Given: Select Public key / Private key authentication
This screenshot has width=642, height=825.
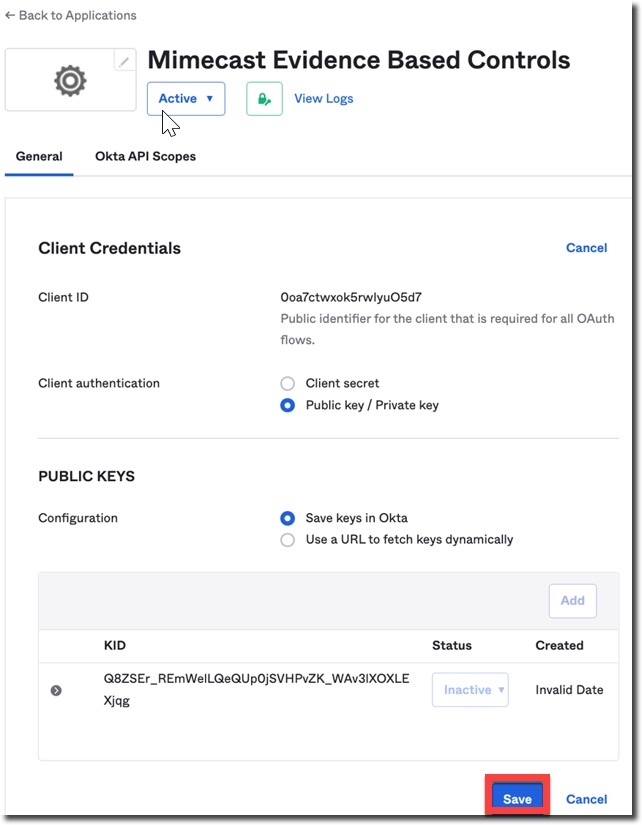Looking at the screenshot, I should (284, 406).
